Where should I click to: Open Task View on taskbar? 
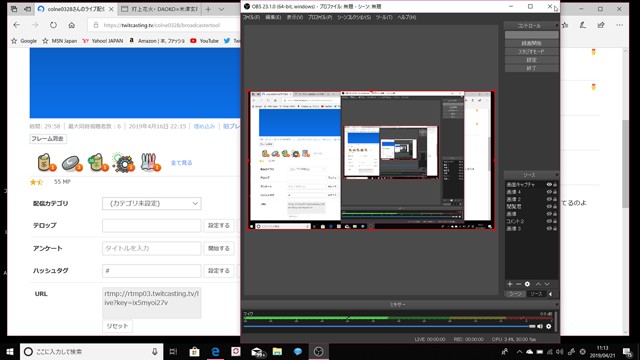[x=173, y=351]
